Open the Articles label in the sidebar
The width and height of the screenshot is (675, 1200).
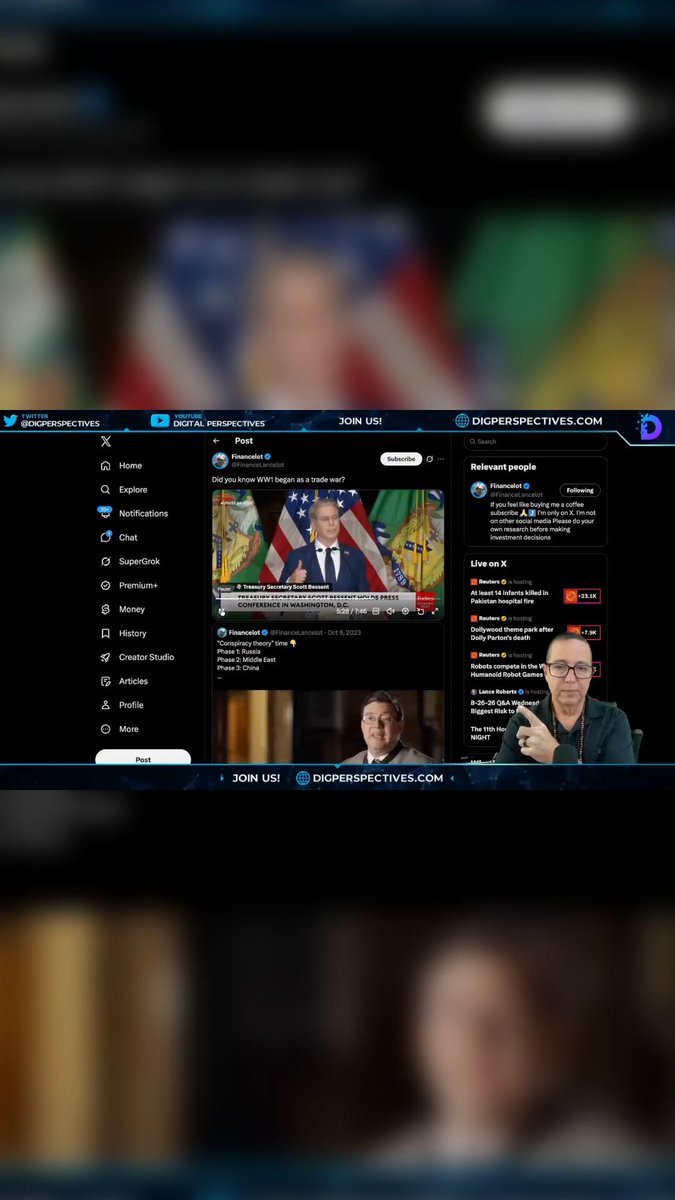133,682
